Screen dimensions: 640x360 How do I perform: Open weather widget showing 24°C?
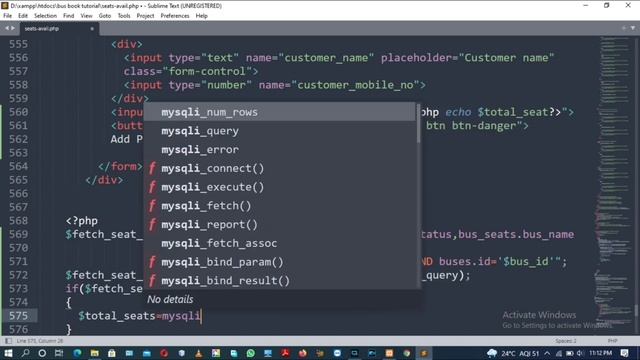pos(513,353)
